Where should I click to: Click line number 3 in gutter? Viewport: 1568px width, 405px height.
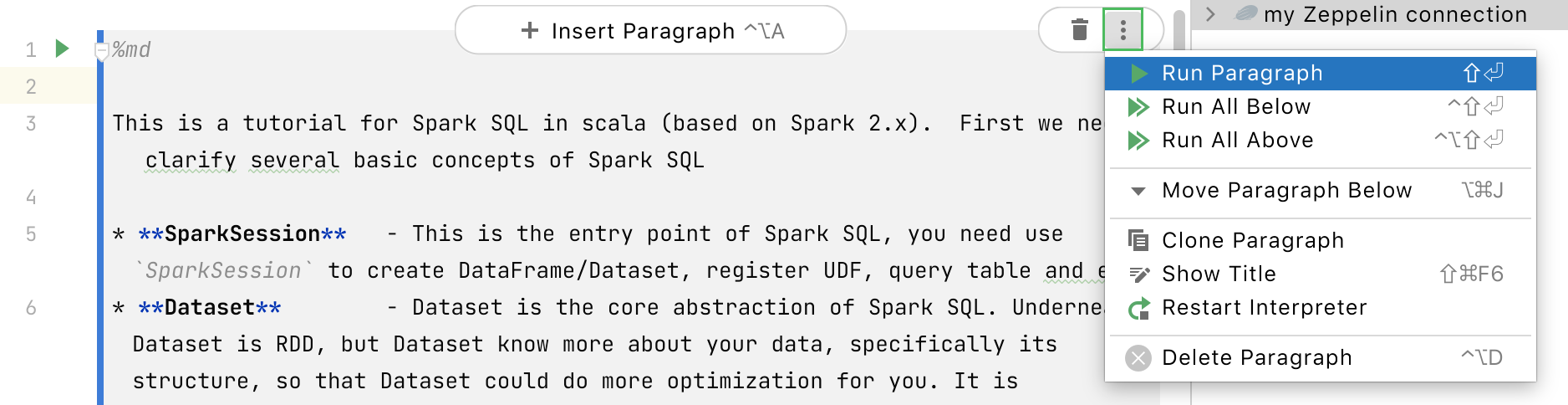point(31,124)
